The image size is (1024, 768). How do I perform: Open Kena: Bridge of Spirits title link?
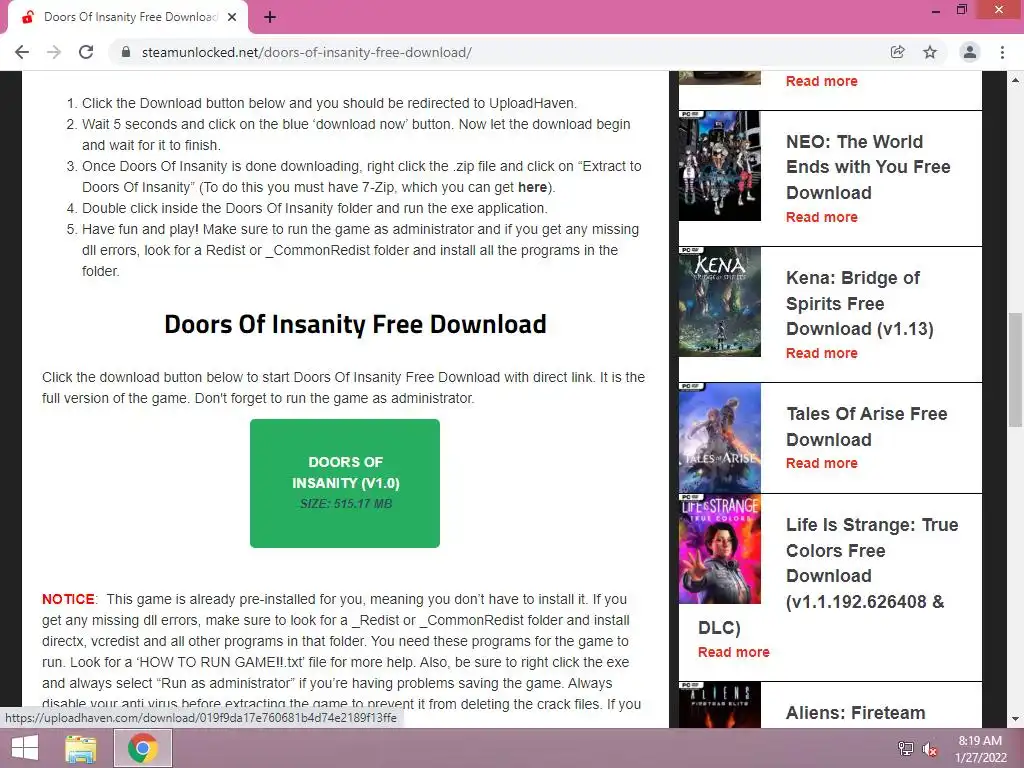pos(859,303)
